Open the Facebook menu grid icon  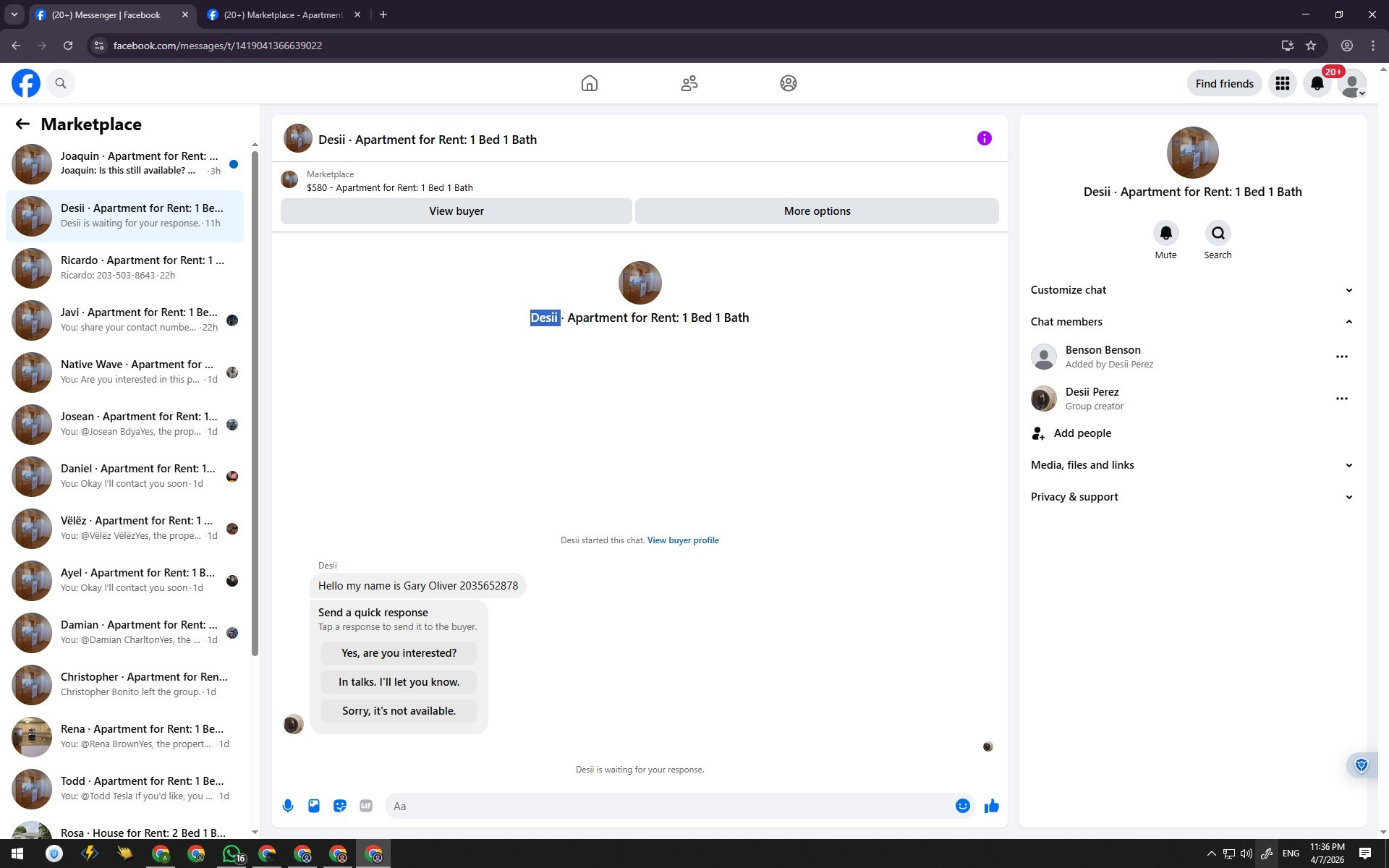(x=1283, y=83)
